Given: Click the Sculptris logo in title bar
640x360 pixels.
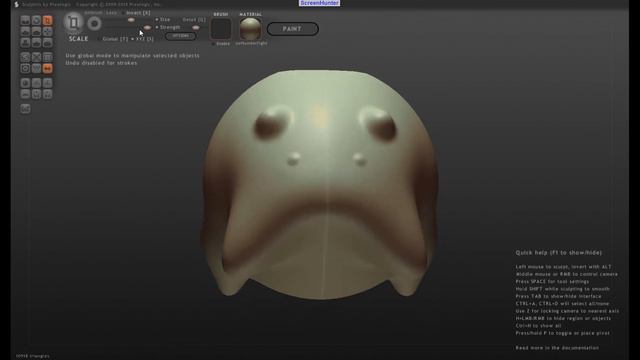Looking at the screenshot, I should (16, 4).
